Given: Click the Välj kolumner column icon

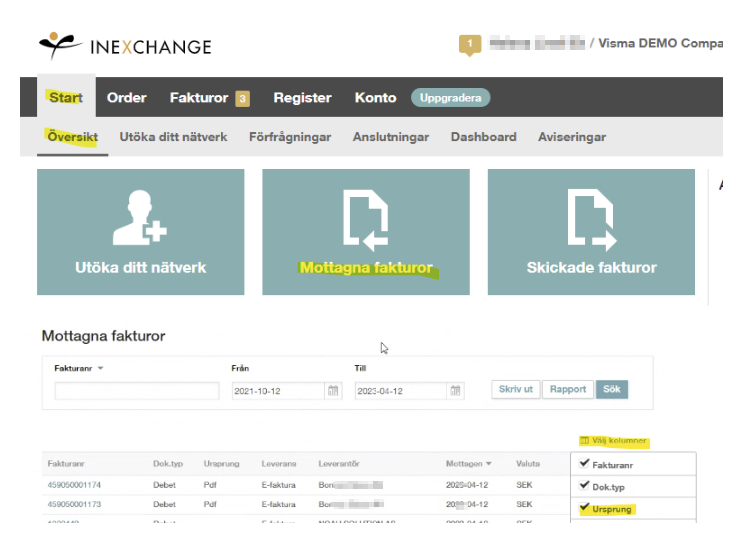Looking at the screenshot, I should pyautogui.click(x=585, y=440).
